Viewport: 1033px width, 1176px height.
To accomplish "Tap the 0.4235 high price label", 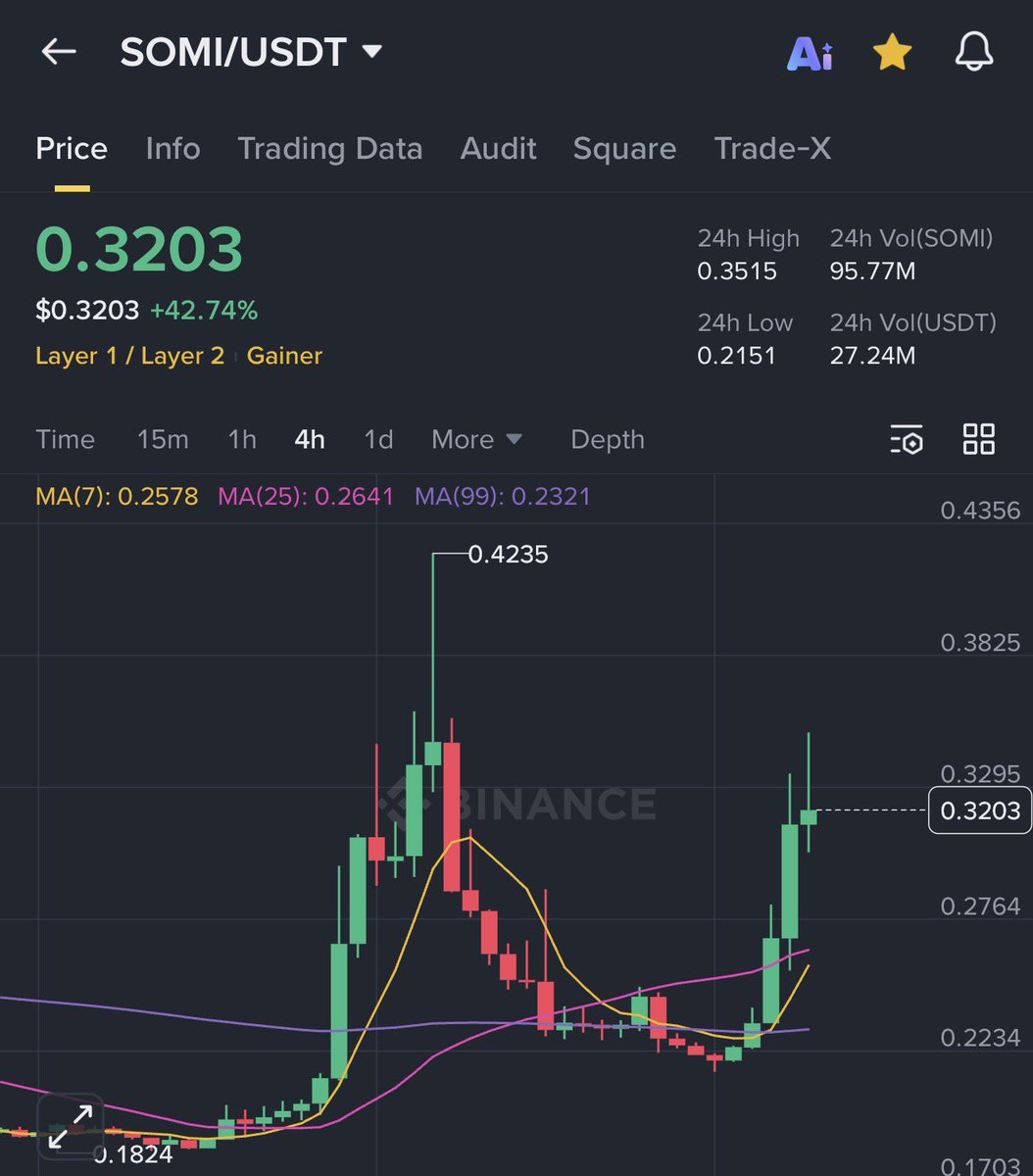I will click(x=508, y=555).
